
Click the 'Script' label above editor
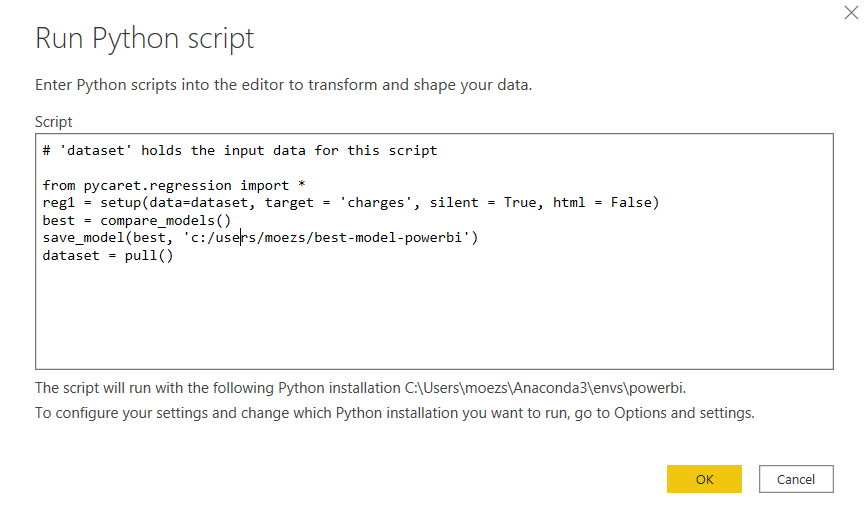pos(54,122)
